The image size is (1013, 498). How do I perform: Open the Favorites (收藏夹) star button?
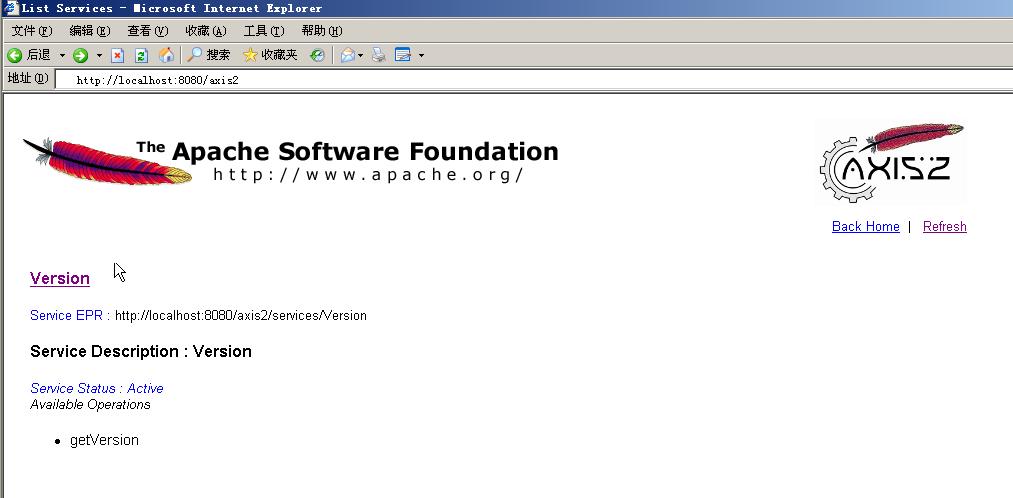click(270, 56)
